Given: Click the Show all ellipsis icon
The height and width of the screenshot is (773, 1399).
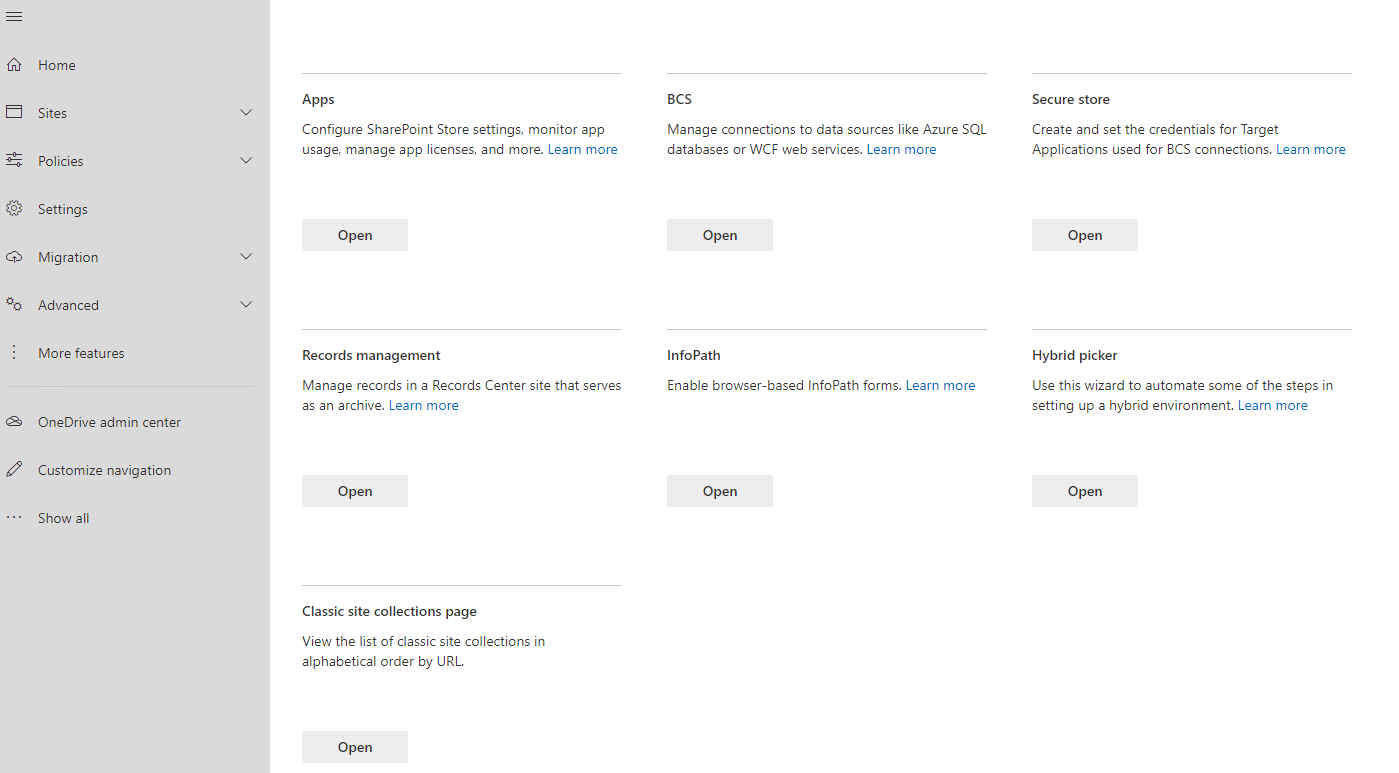Looking at the screenshot, I should (x=14, y=518).
